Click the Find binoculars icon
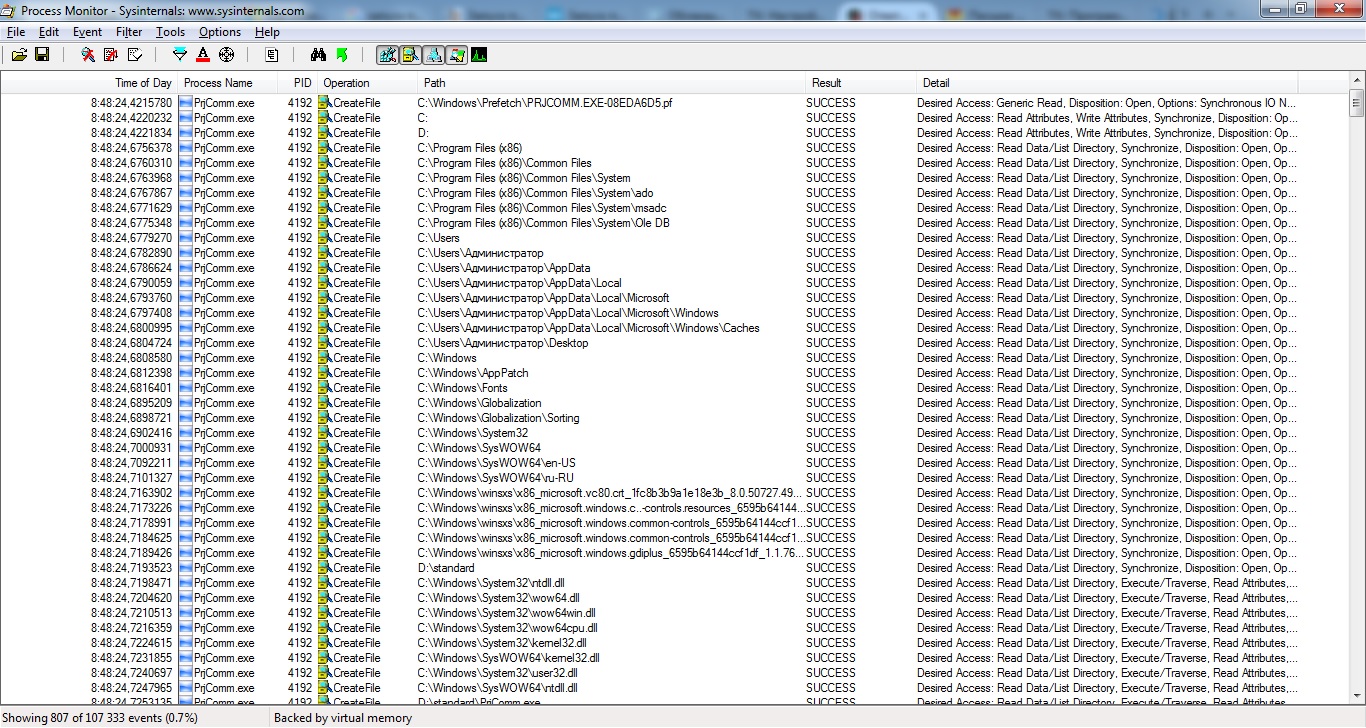 [319, 55]
